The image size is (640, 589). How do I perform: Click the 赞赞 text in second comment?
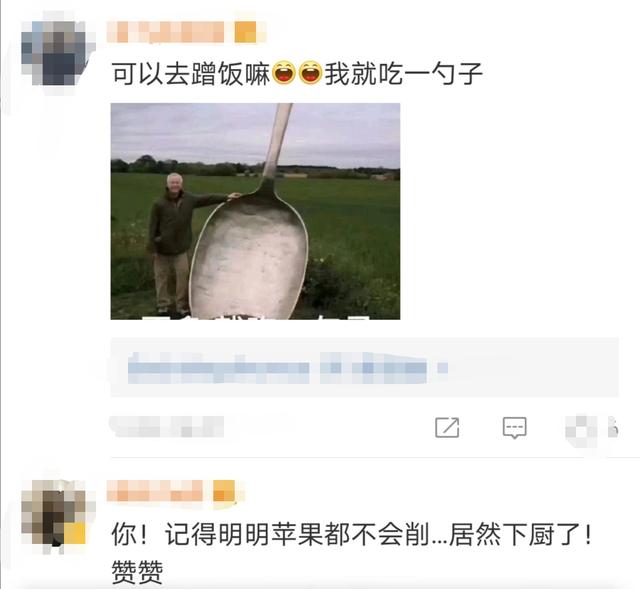[x=137, y=572]
